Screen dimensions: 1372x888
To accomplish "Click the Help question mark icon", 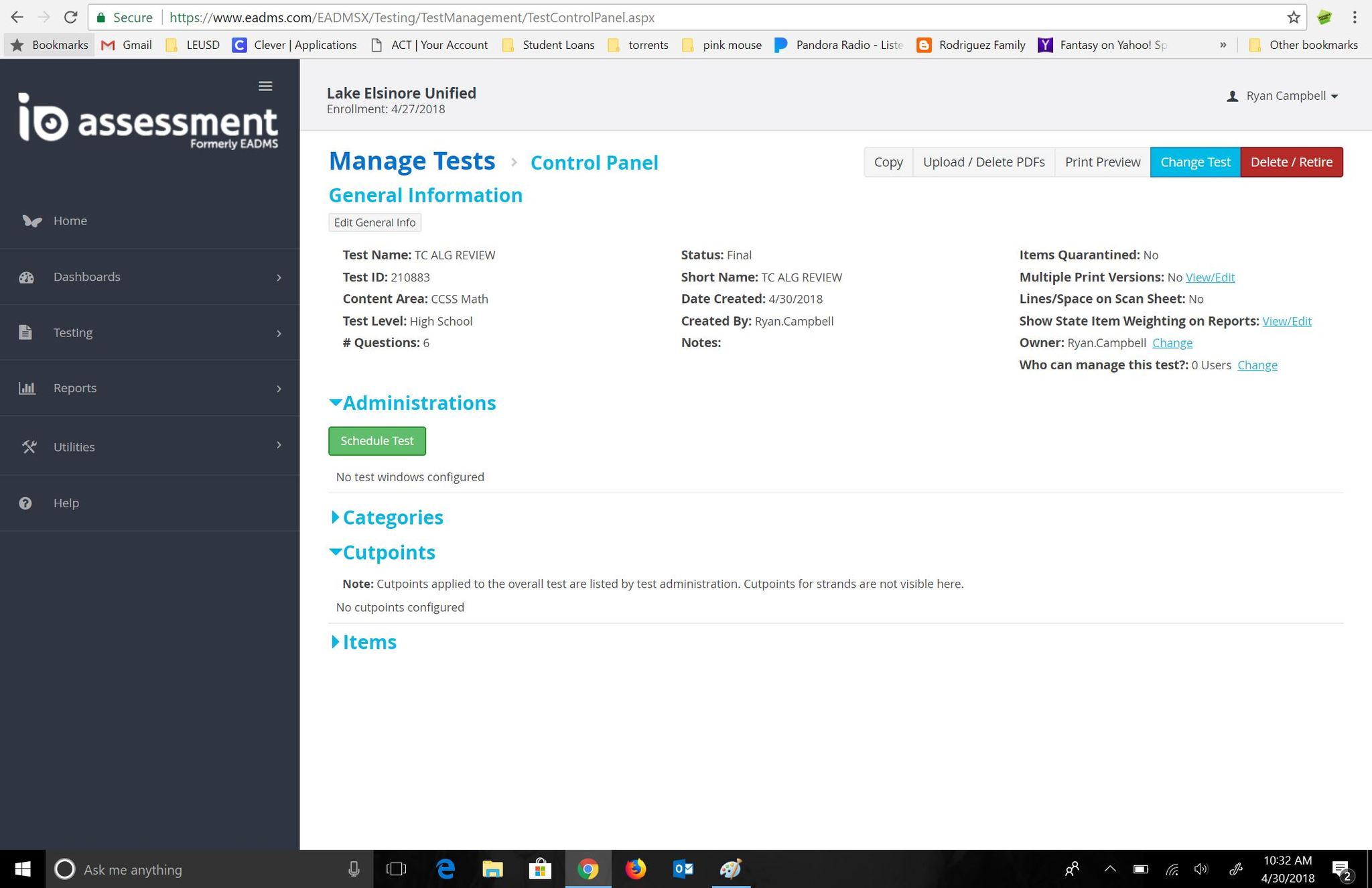I will (25, 503).
